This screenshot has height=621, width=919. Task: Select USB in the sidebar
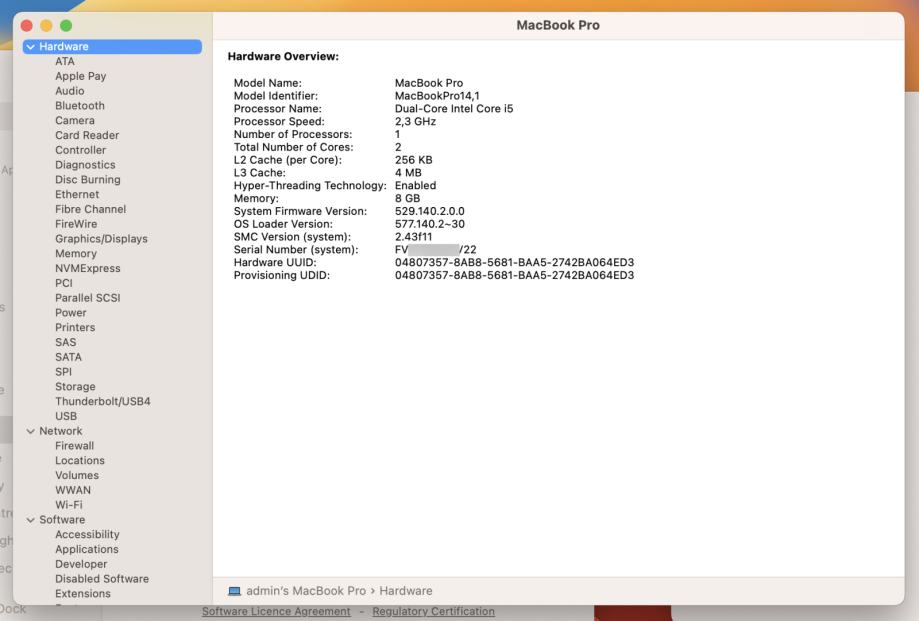pyautogui.click(x=66, y=416)
